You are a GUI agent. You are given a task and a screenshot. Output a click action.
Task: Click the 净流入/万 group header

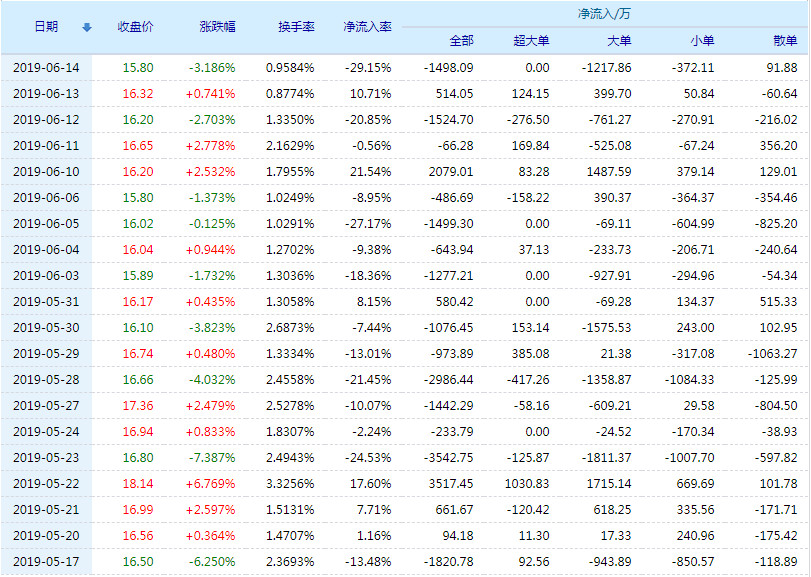coord(604,14)
